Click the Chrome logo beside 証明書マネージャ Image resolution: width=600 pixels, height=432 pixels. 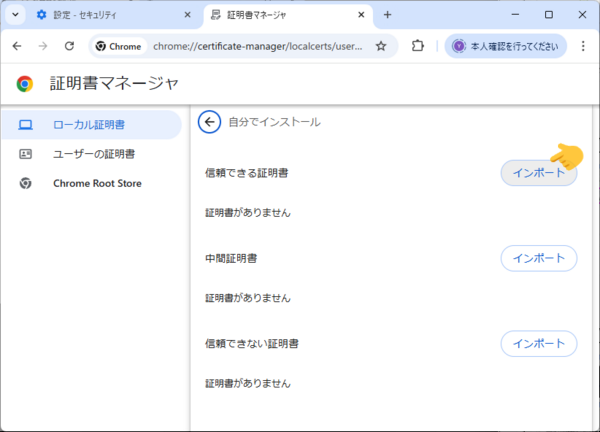pos(25,84)
